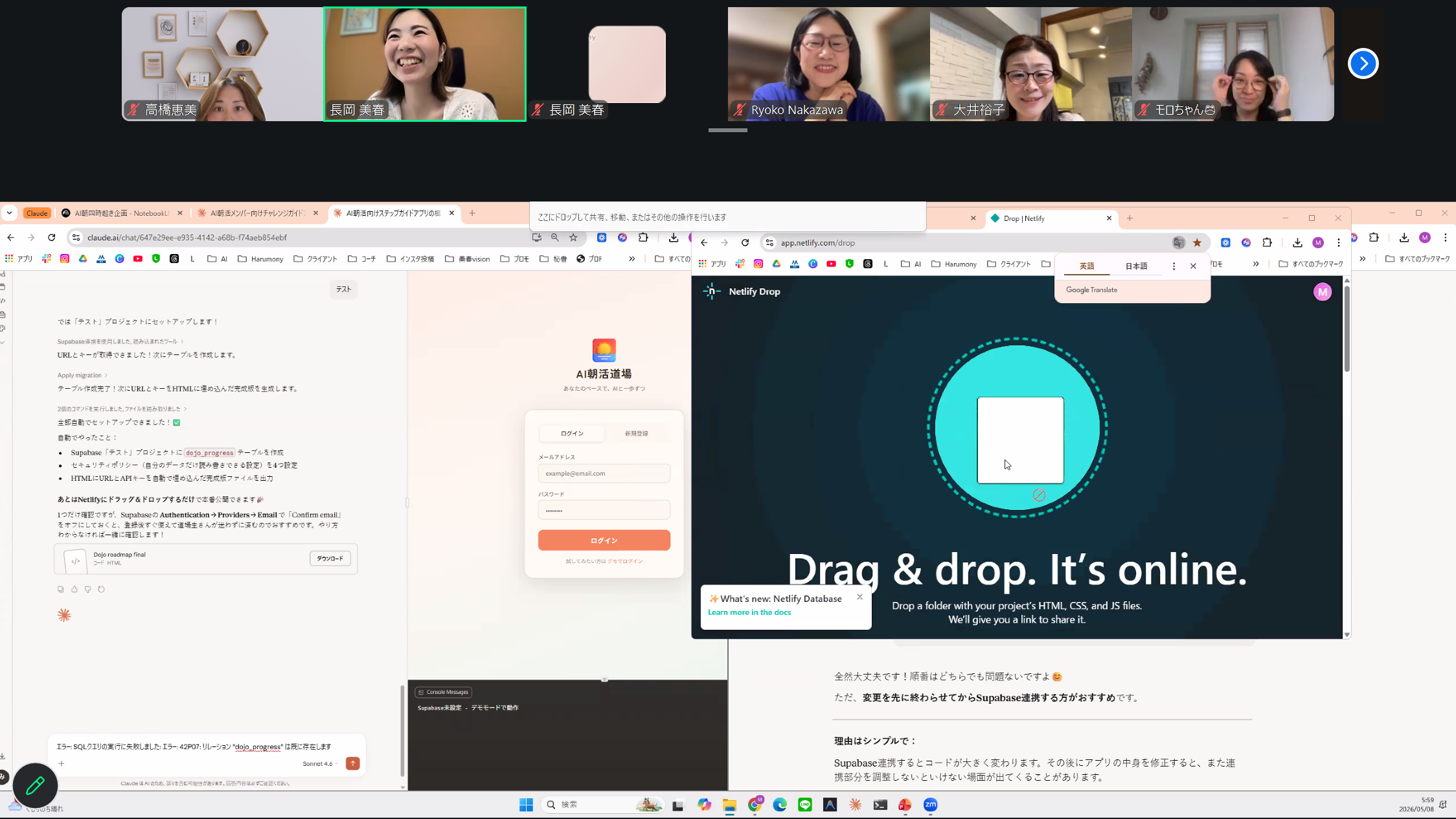Select the ログイン tab in app preview

(572, 433)
